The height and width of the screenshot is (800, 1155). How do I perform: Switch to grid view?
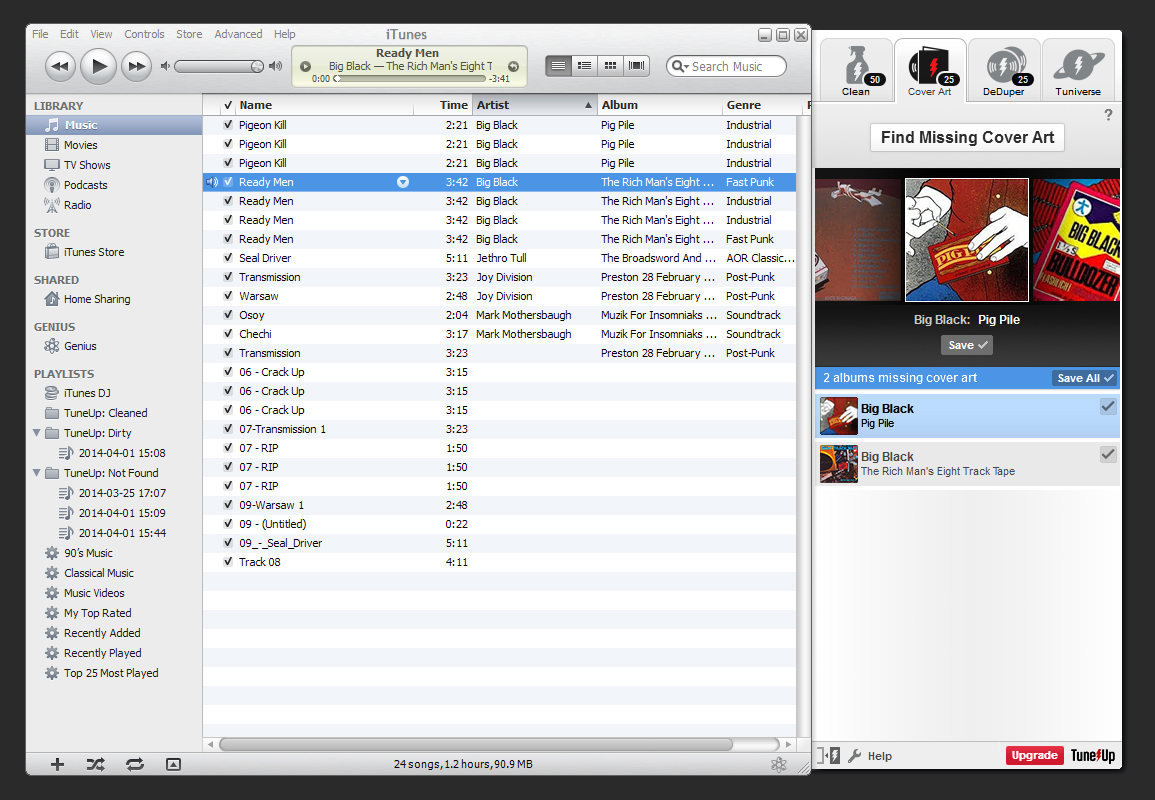click(x=610, y=66)
